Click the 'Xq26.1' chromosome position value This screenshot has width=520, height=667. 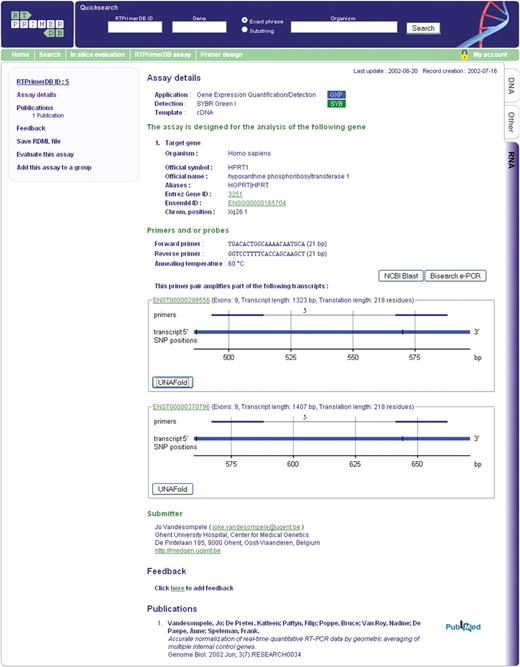(x=237, y=212)
